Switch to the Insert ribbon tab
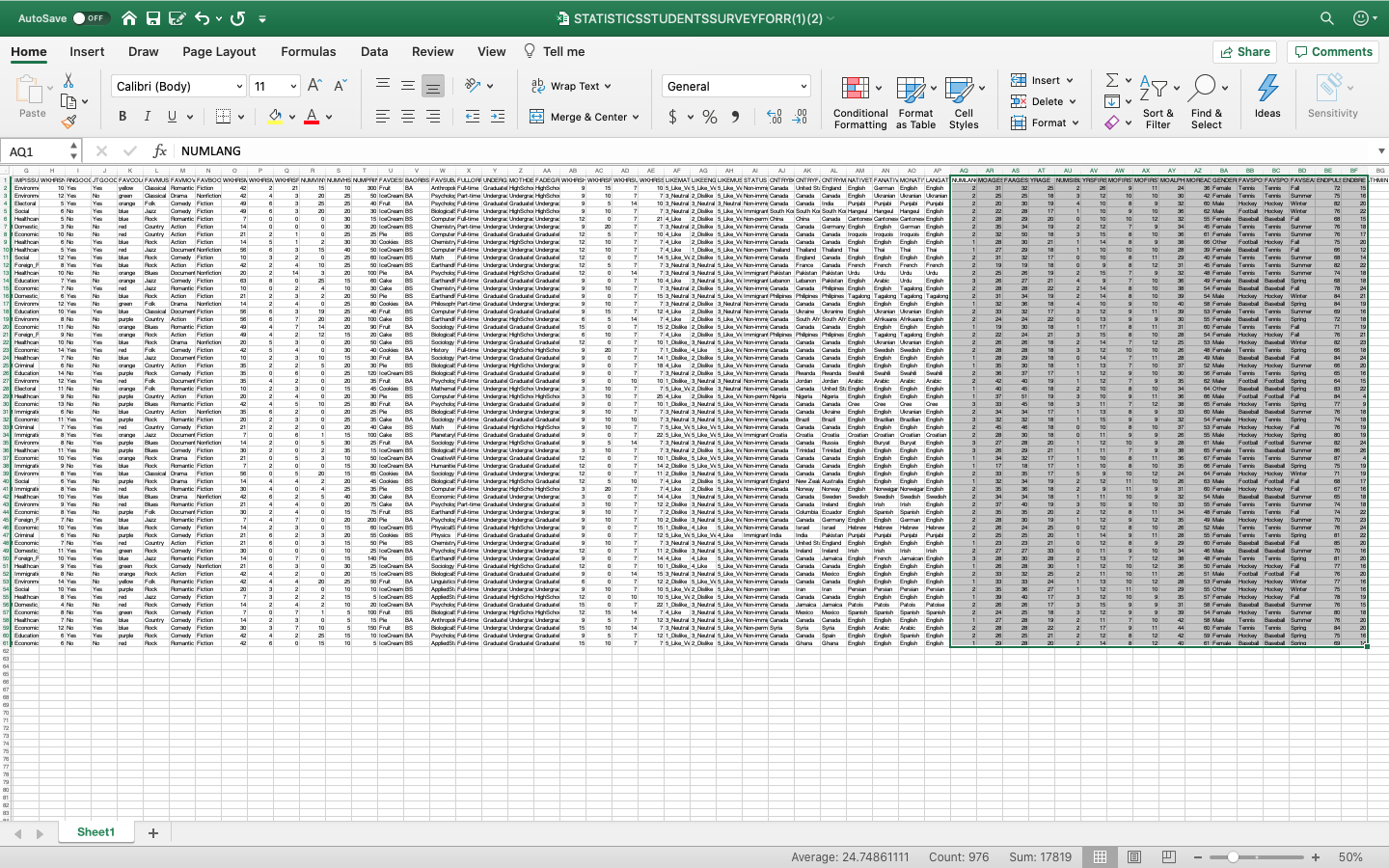 (87, 52)
